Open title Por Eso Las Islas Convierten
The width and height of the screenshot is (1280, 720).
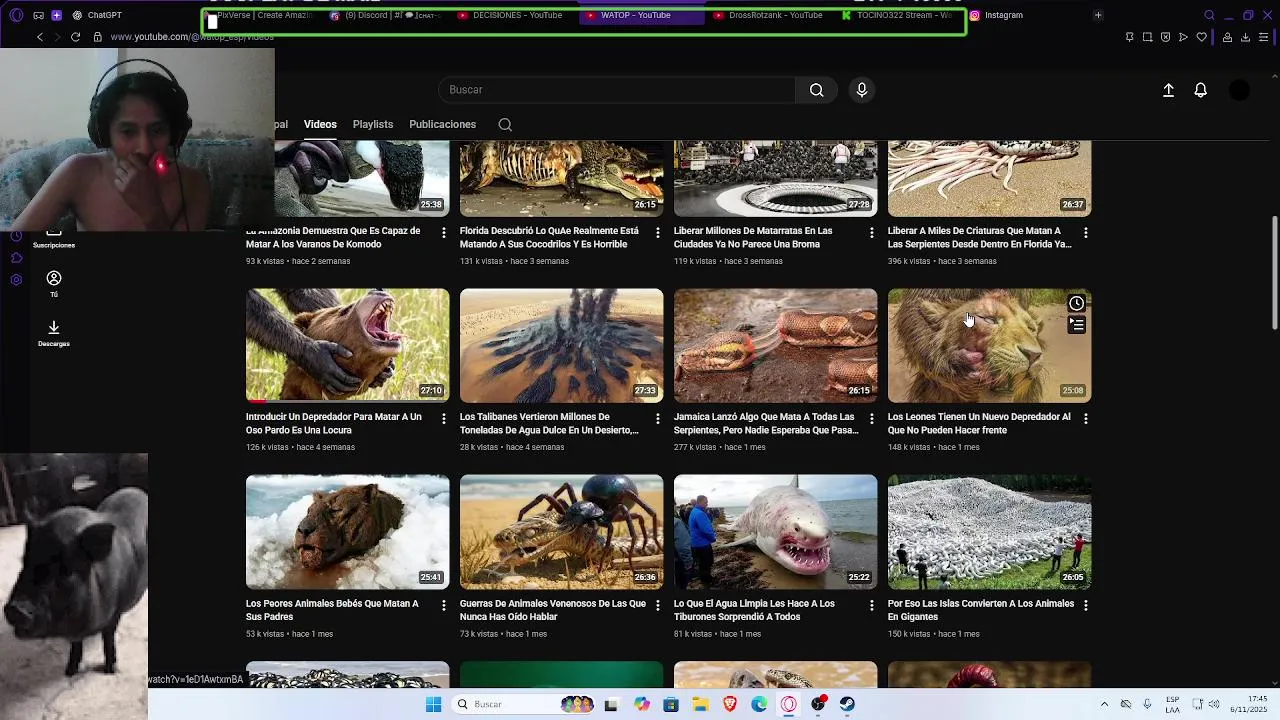point(981,610)
